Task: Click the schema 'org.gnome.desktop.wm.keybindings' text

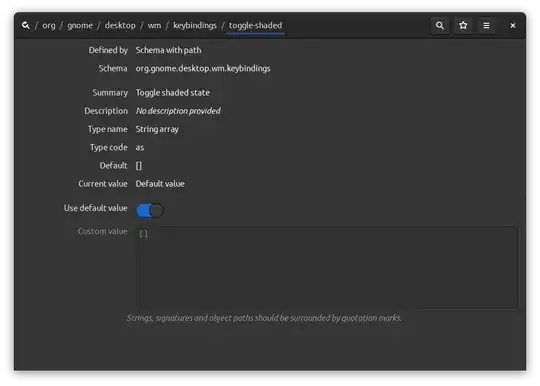Action: click(203, 69)
